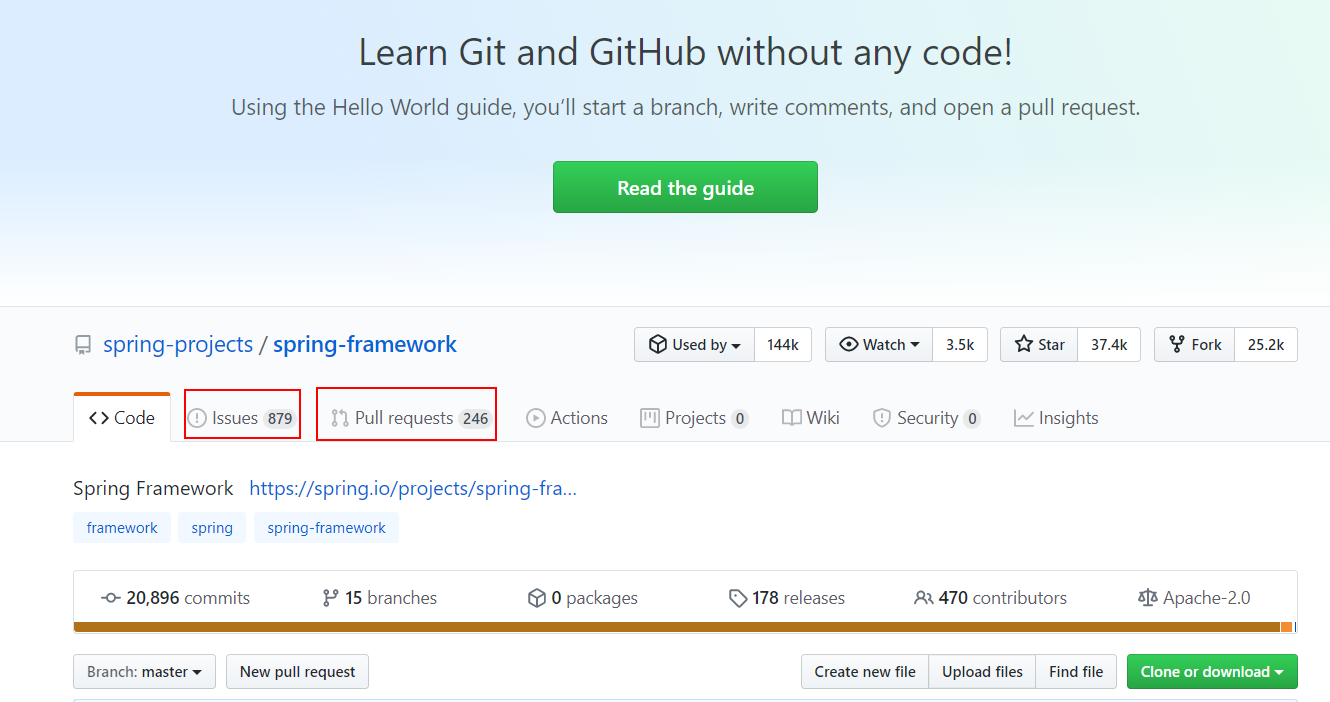Viewport: 1330px width, 702px height.
Task: Open the Actions tab
Action: tap(567, 418)
